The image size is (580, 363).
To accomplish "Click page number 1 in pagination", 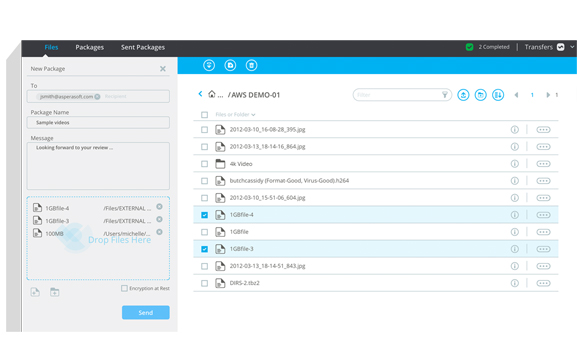I will click(532, 95).
